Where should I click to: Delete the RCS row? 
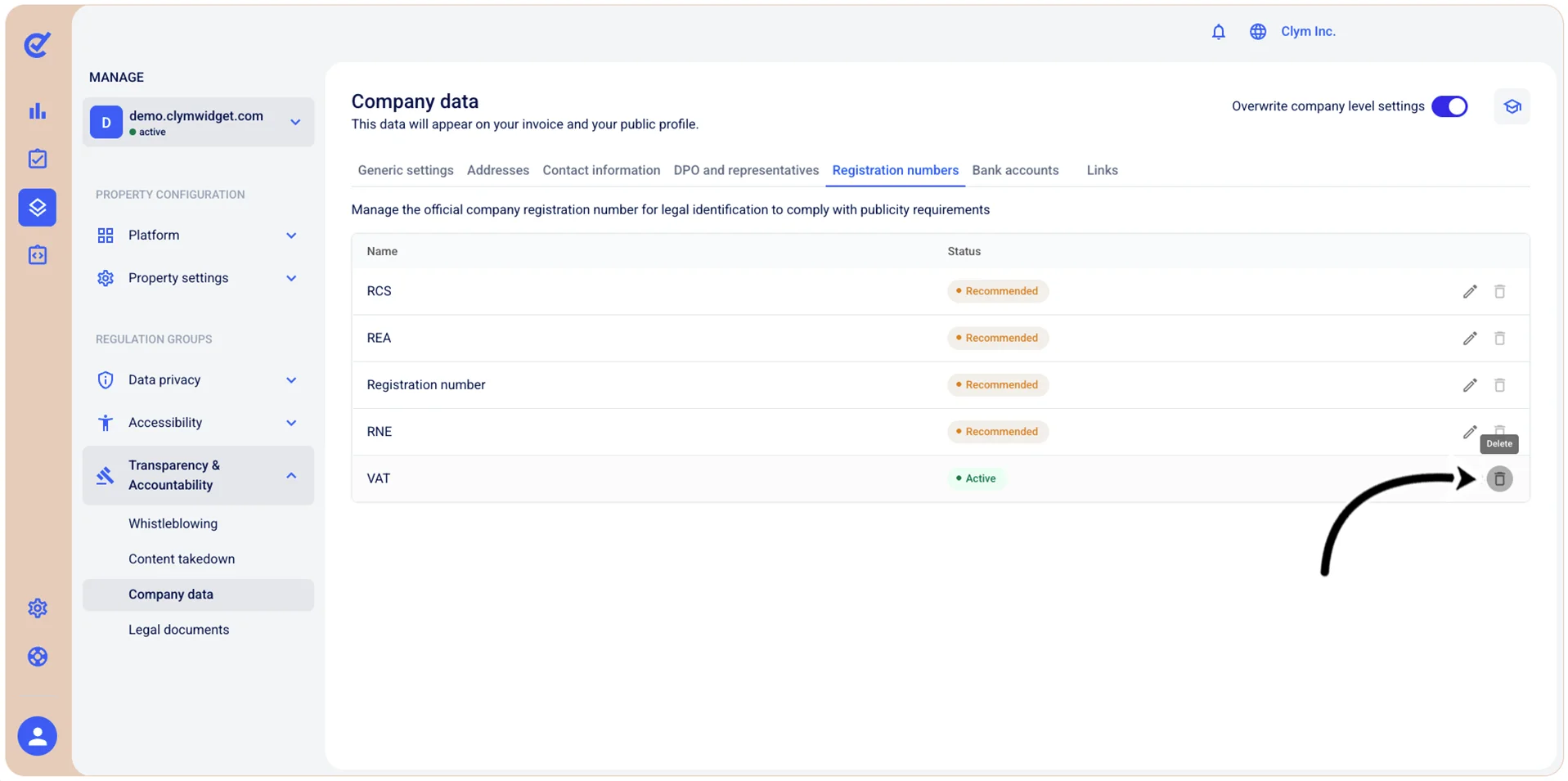pyautogui.click(x=1499, y=291)
